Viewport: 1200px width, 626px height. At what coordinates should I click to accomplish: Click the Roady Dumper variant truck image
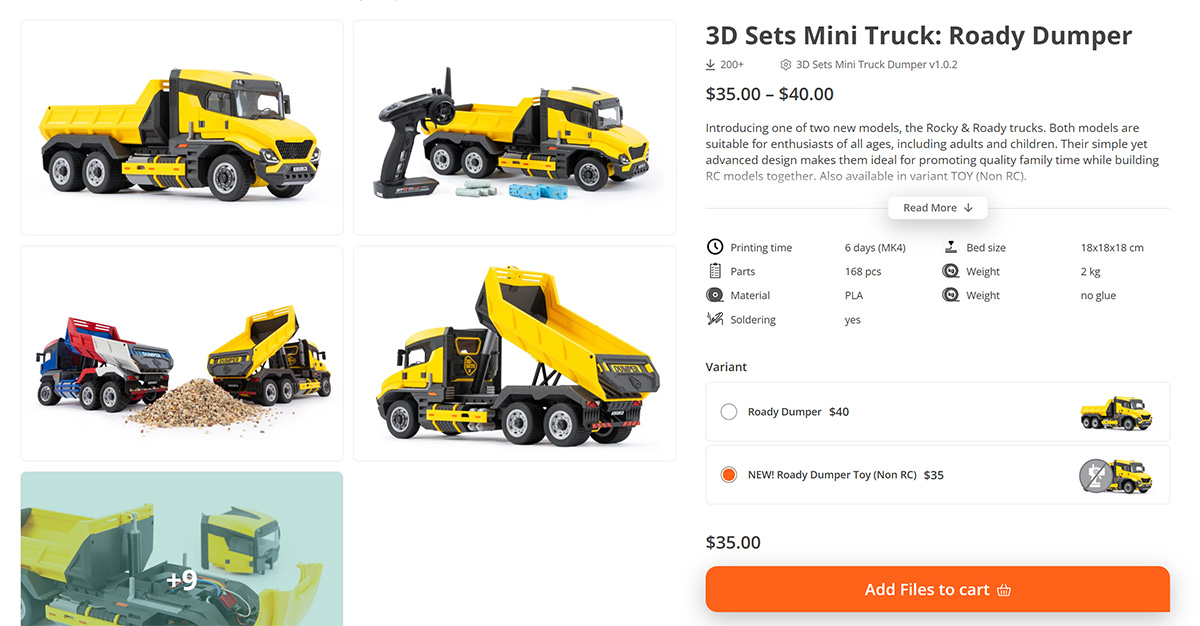click(1116, 412)
